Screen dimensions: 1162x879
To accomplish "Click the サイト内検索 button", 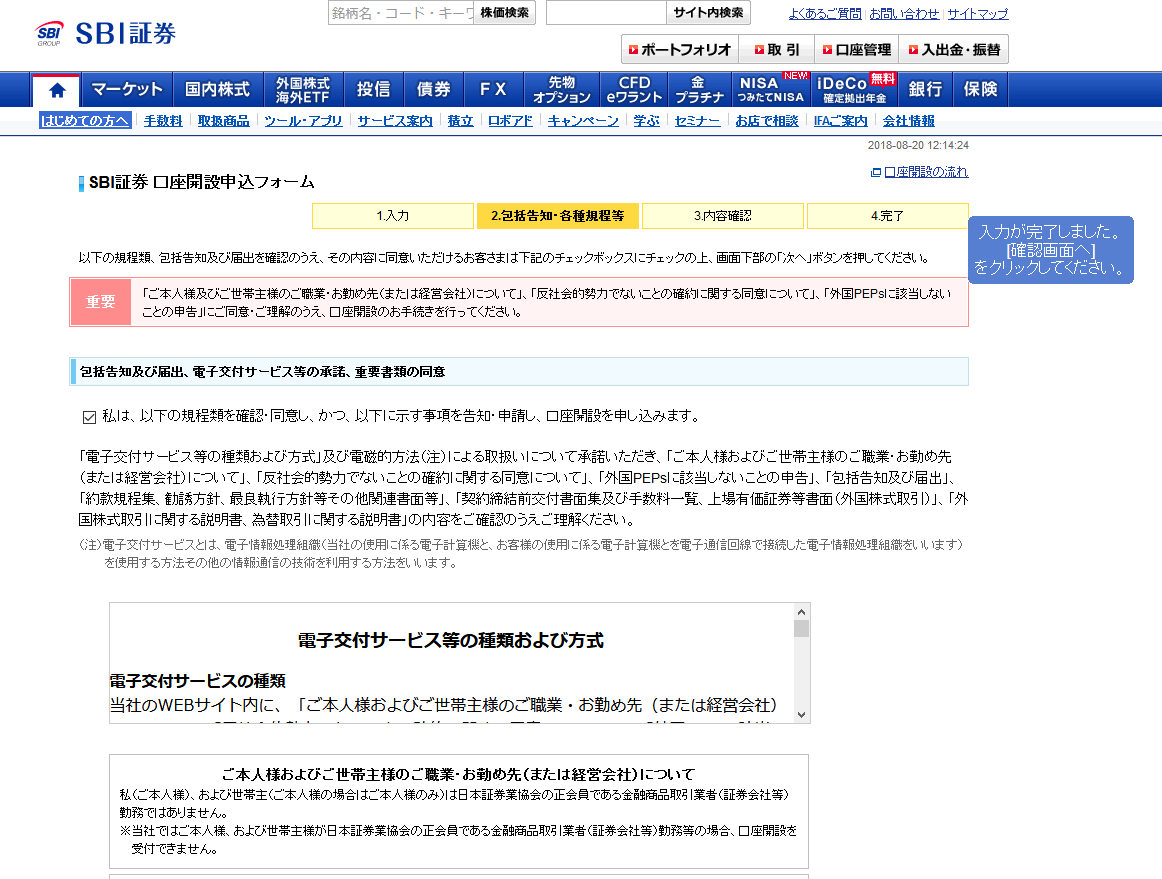I will click(708, 13).
